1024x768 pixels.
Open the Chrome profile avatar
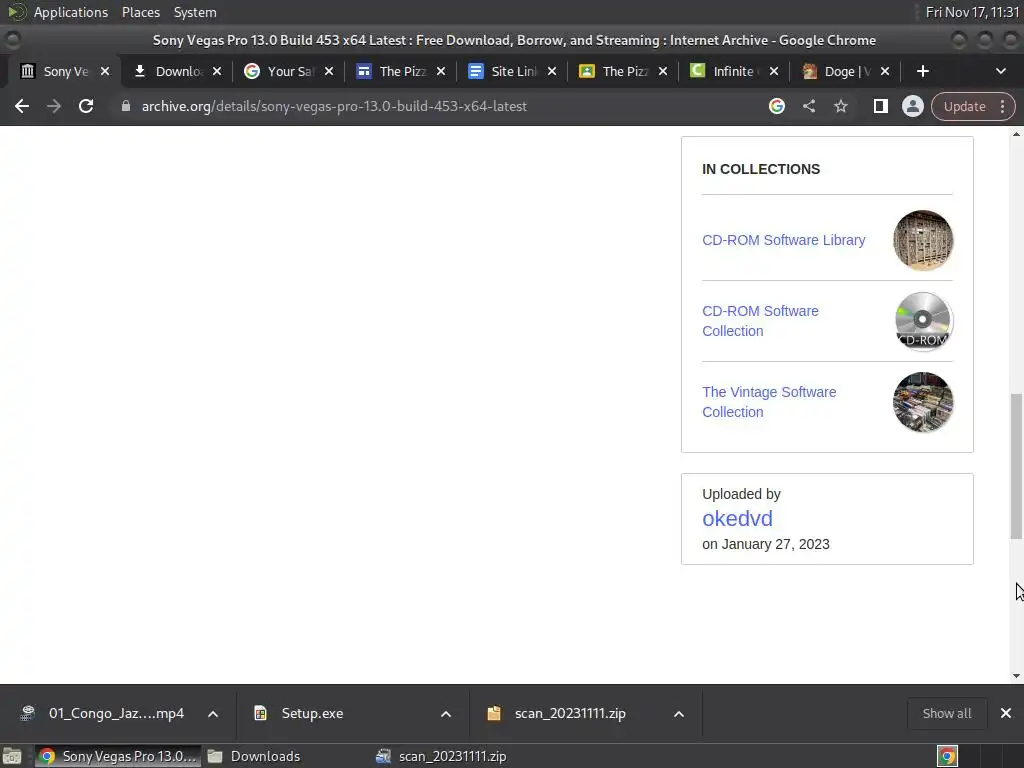pos(912,106)
